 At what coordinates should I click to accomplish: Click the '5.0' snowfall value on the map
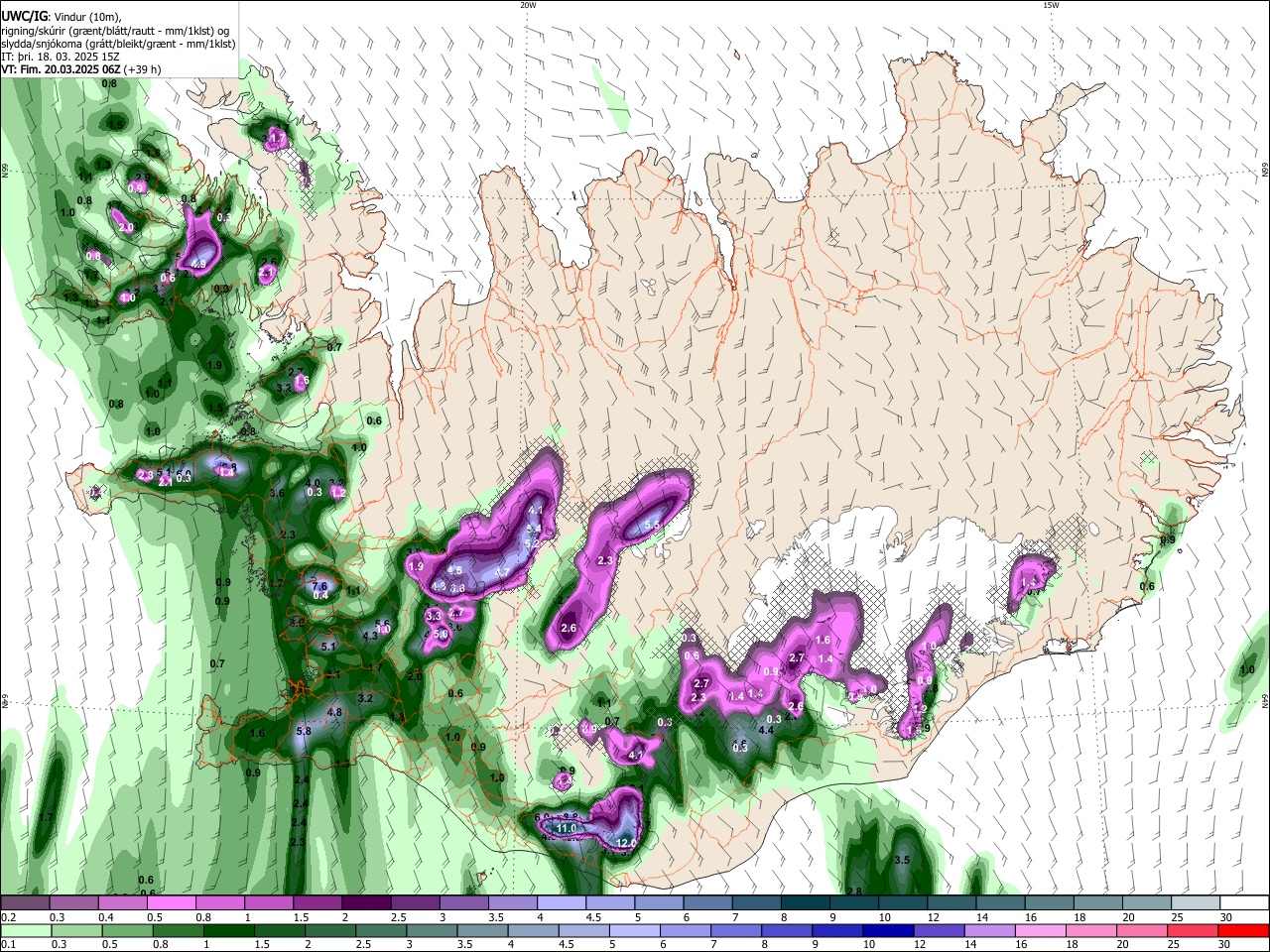tap(442, 633)
